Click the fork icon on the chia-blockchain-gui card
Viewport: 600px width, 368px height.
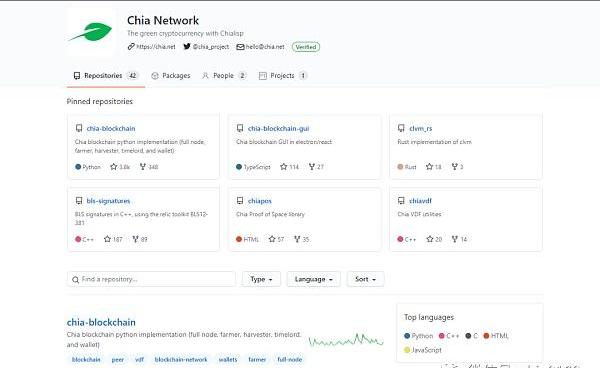[312, 167]
